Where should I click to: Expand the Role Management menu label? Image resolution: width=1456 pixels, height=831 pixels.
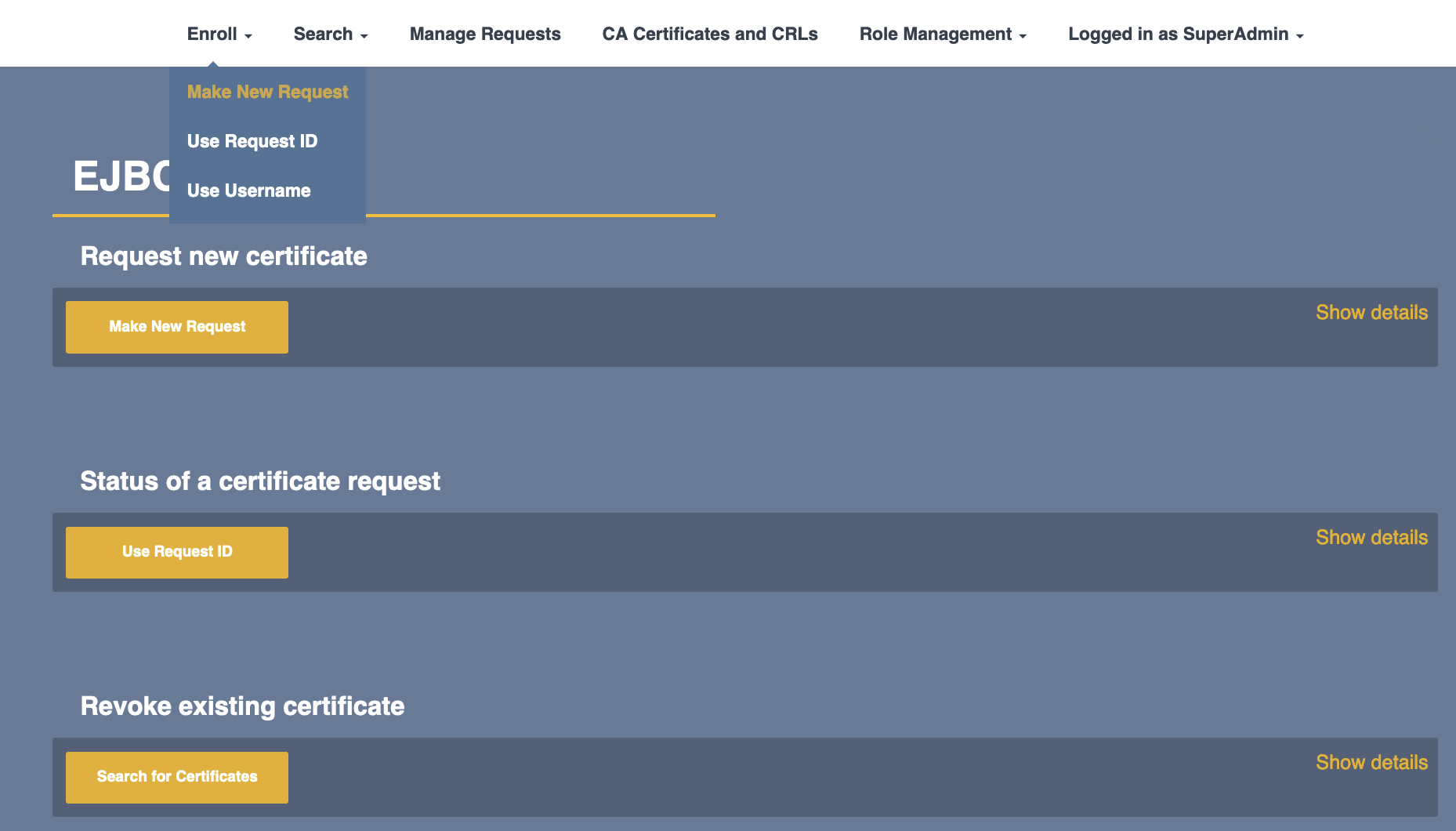coord(935,34)
